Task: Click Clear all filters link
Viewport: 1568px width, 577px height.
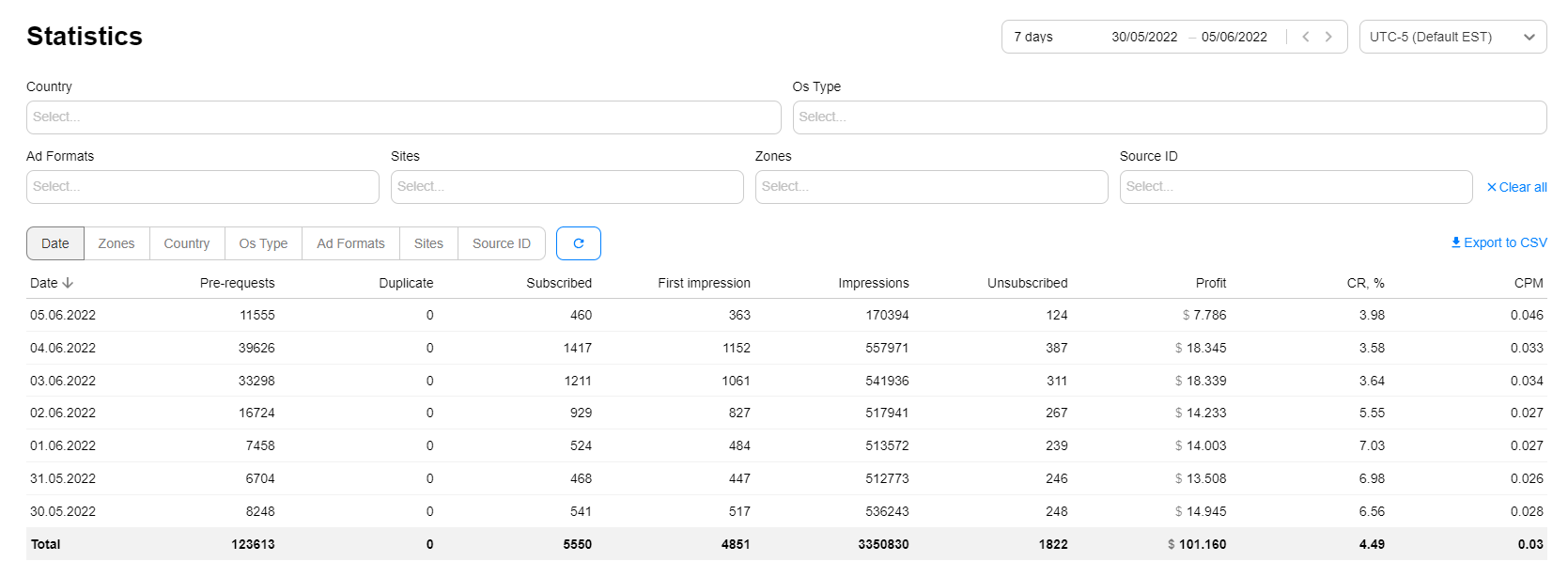Action: click(x=1516, y=187)
